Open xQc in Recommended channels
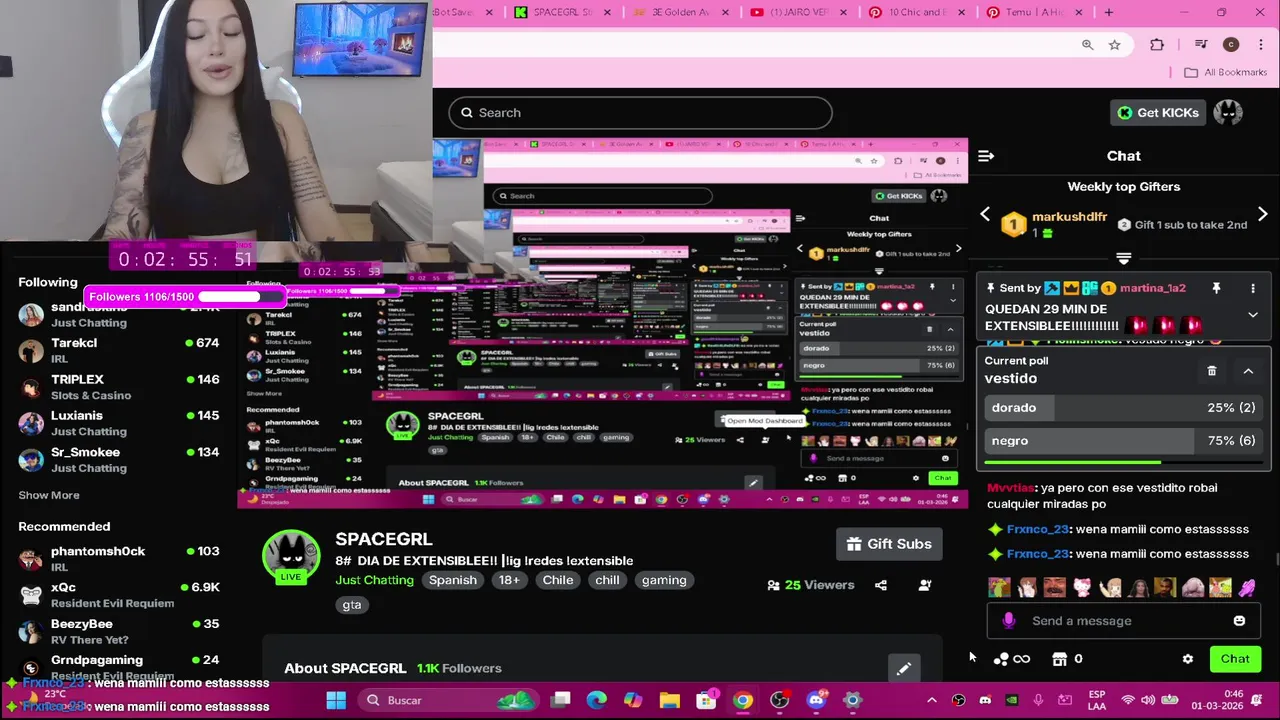Screen dimensions: 1280x720 tap(119, 595)
